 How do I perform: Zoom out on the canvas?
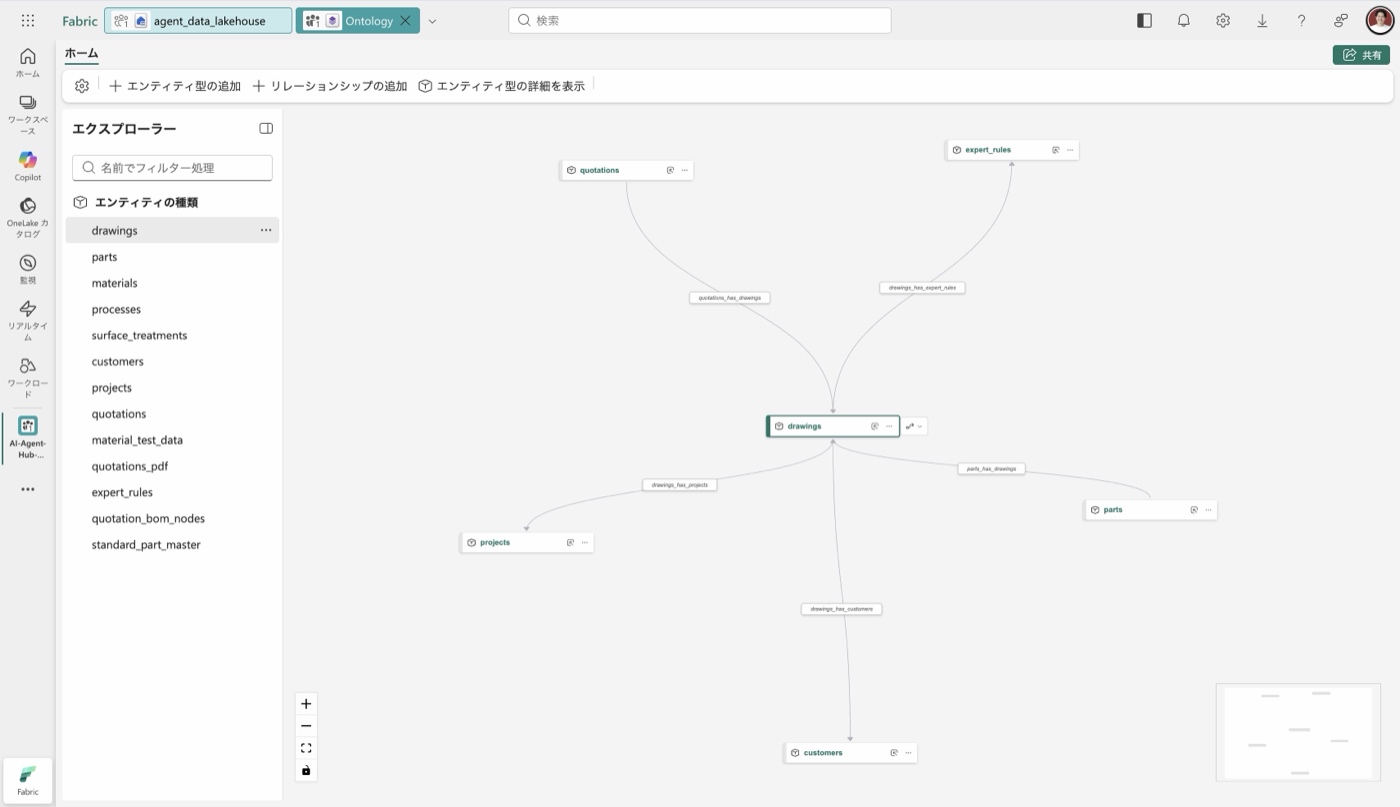pyautogui.click(x=306, y=726)
